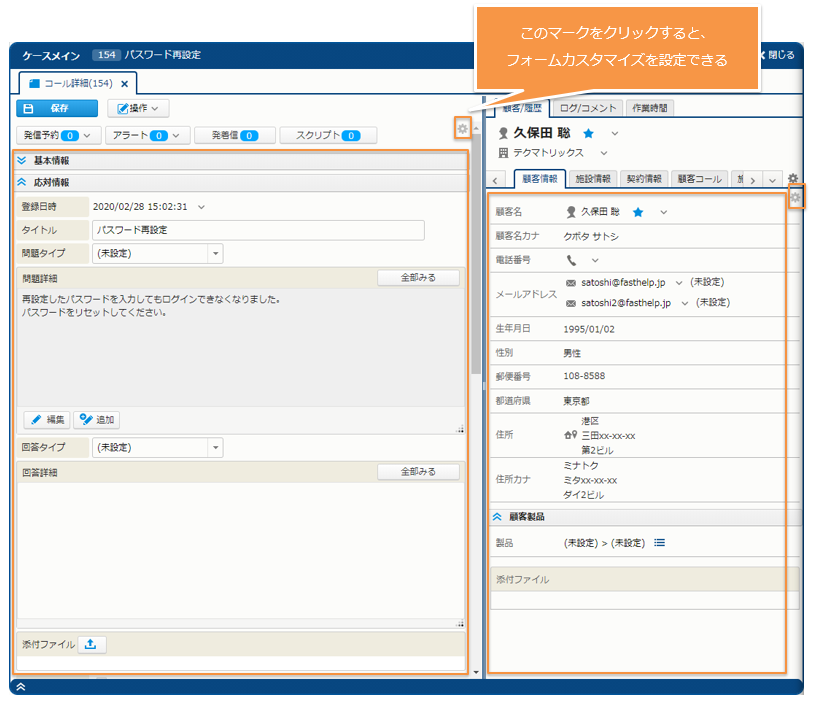Click the gear icon beside customer info form

(795, 198)
